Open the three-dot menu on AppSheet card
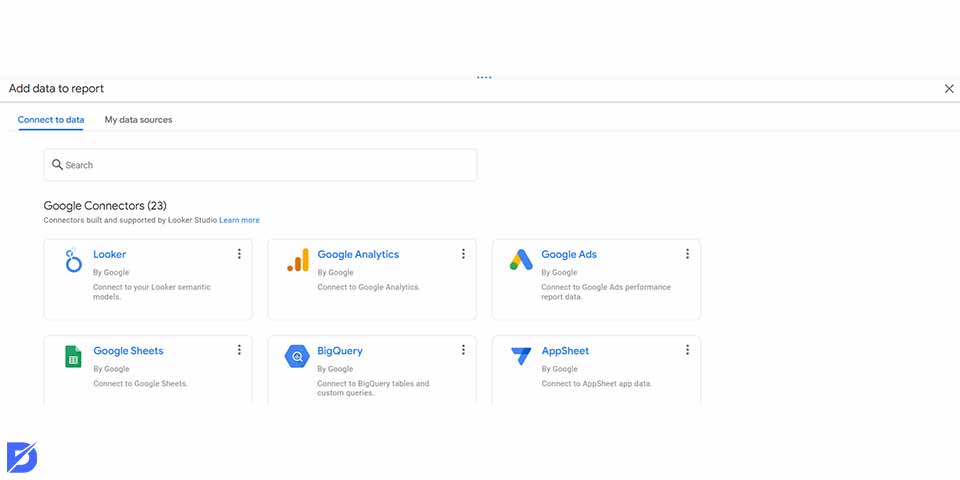Viewport: 960px width, 480px height. 688,350
